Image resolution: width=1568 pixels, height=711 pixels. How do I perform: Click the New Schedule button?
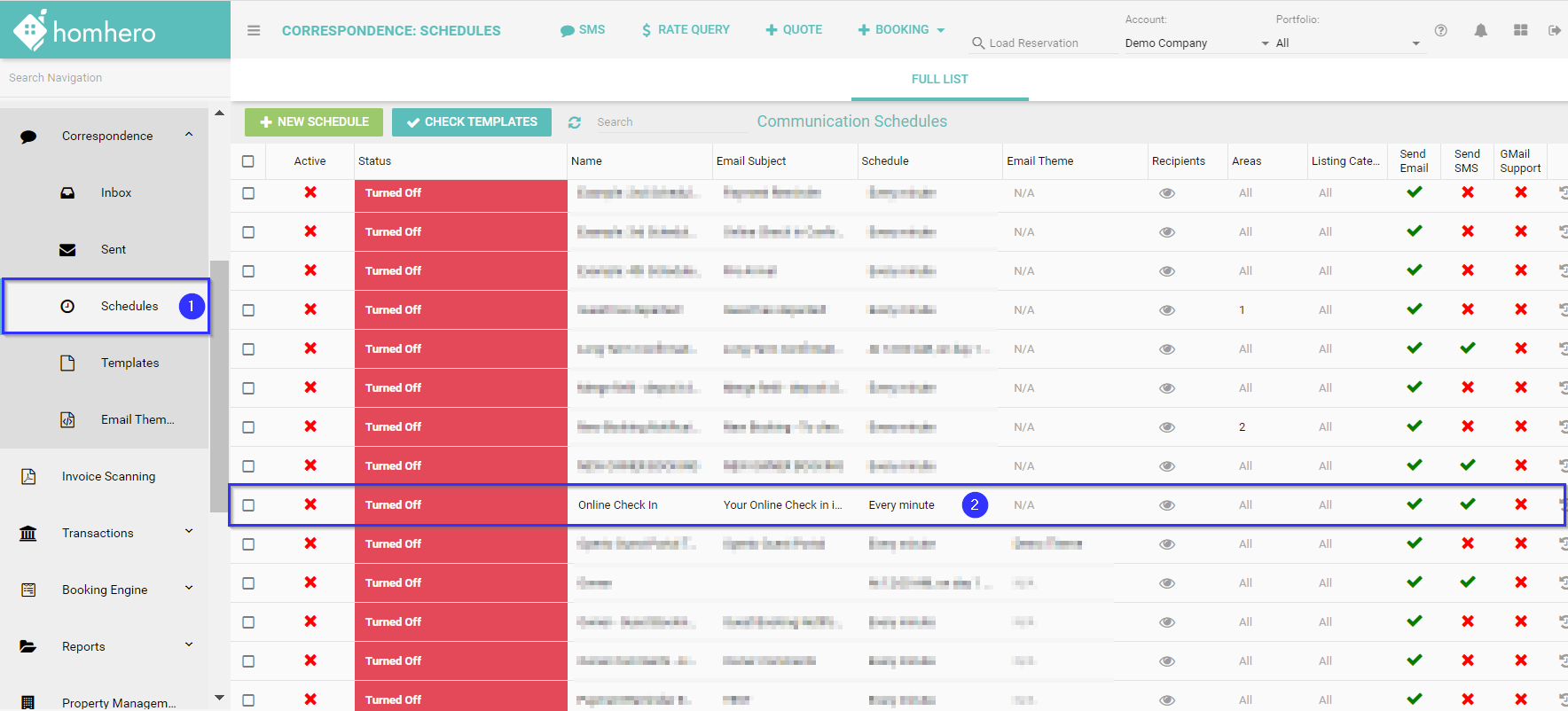click(x=314, y=122)
